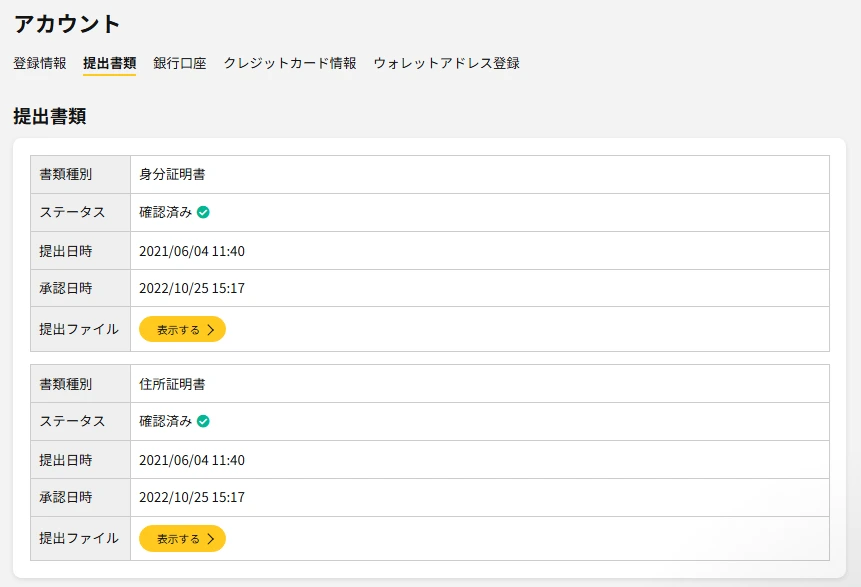Click green check icon in 住所証明書 status
The height and width of the screenshot is (587, 861).
(x=203, y=422)
